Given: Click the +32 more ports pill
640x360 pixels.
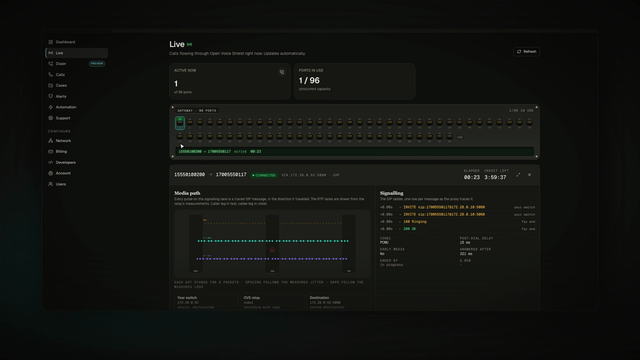Looking at the screenshot, I should [460, 137].
